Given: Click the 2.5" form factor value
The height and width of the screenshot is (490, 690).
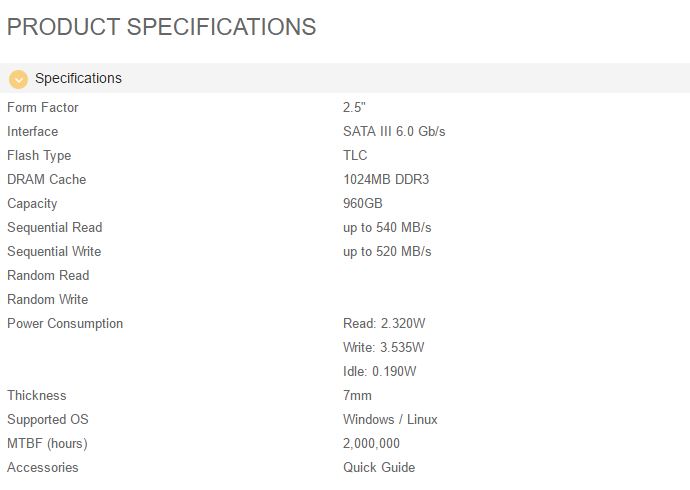Looking at the screenshot, I should (355, 107).
